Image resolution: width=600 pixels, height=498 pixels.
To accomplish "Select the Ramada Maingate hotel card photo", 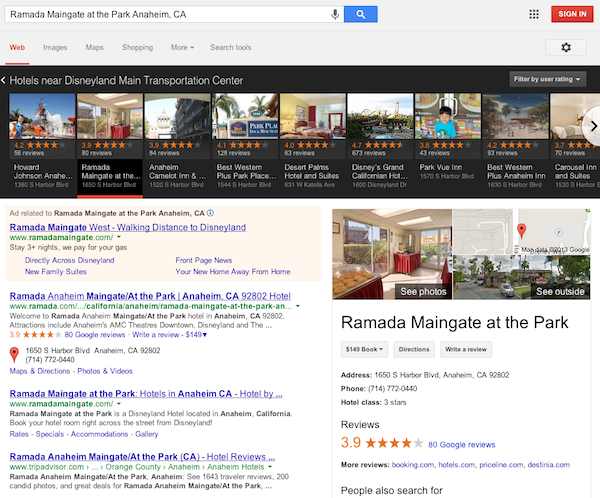I will [110, 116].
